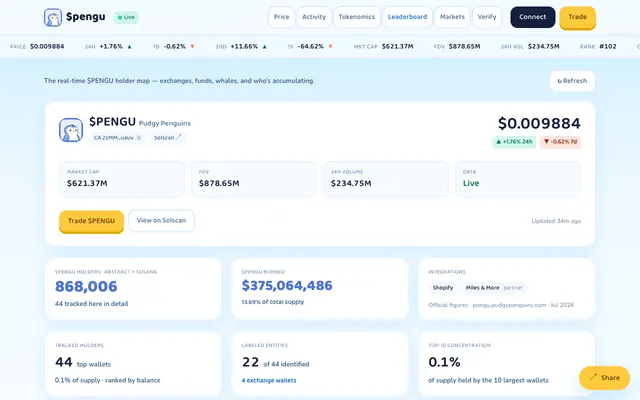Viewport: 640px width, 400px height.
Task: Click the 868,006 holders figure
Action: [86, 287]
